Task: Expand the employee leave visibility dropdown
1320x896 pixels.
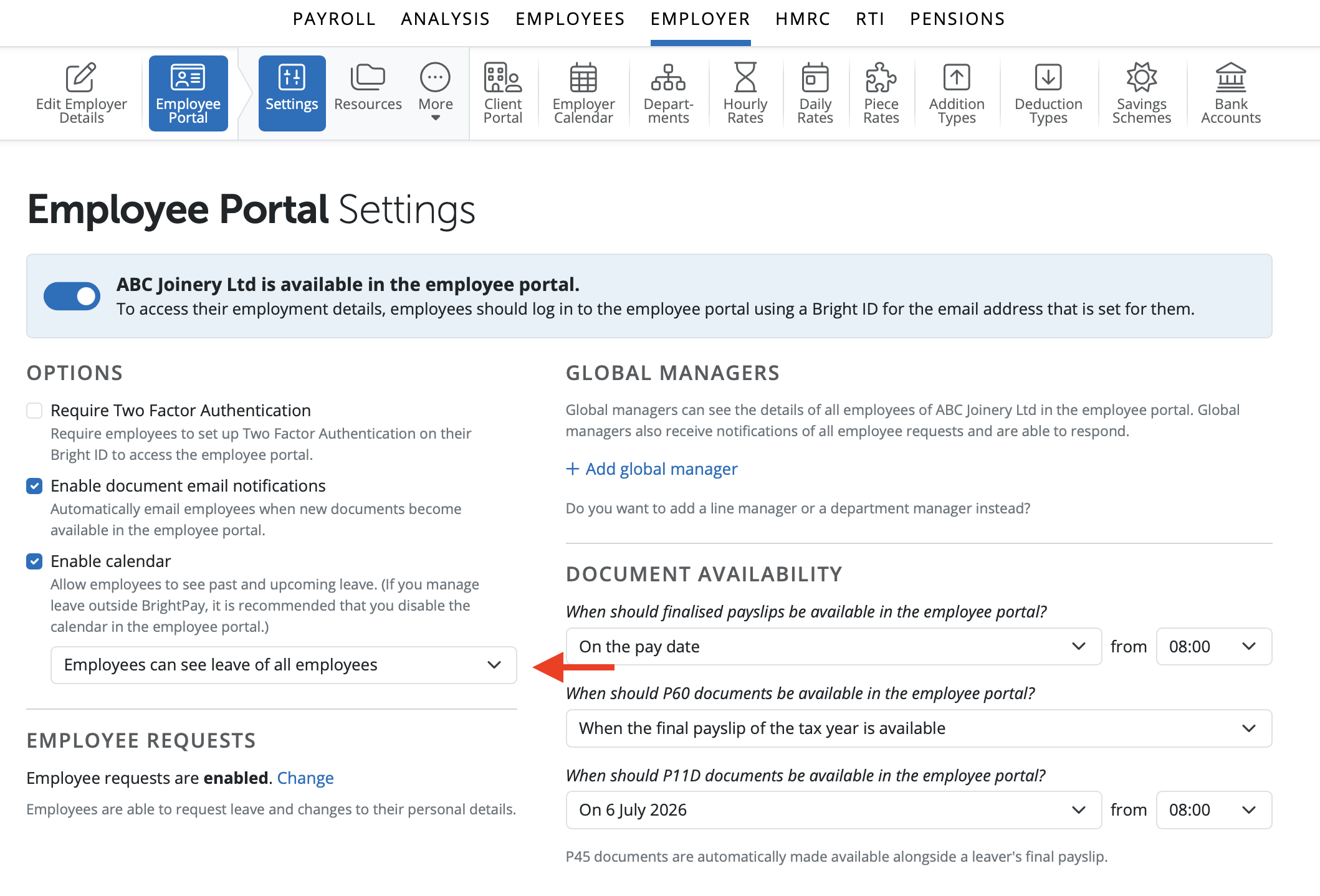Action: click(284, 665)
